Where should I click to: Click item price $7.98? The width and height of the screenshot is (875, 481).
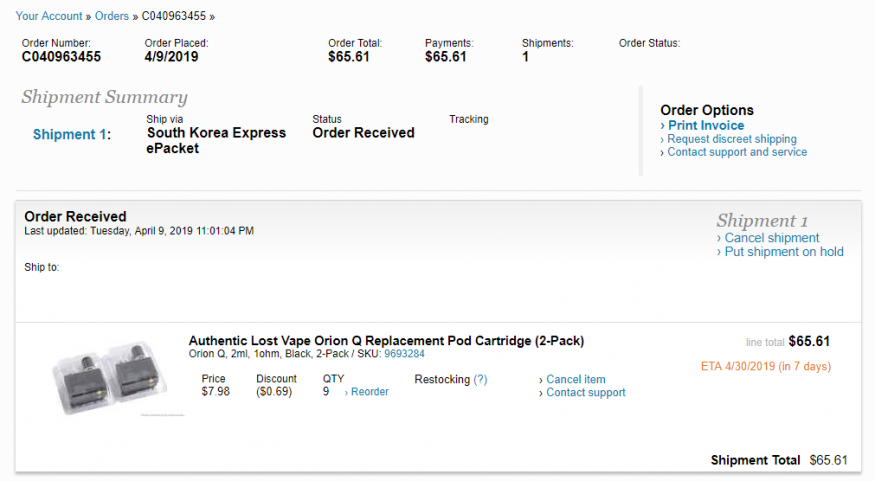[x=215, y=392]
